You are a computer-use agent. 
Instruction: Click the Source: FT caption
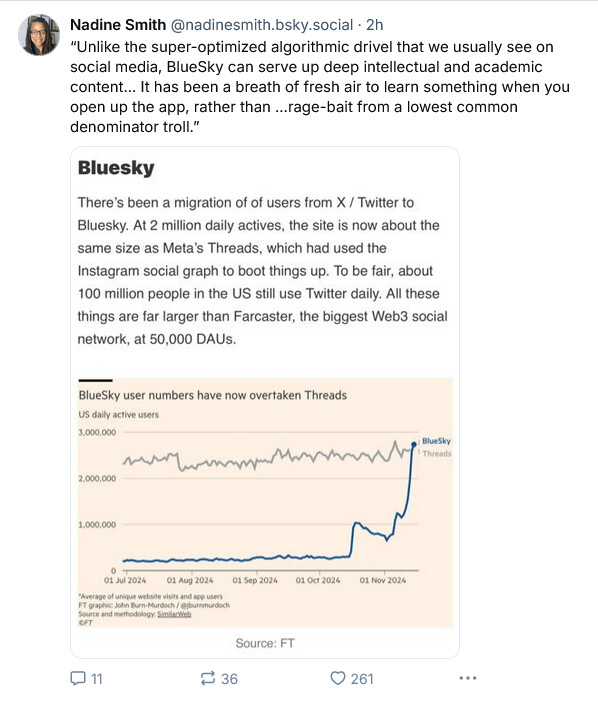tap(265, 643)
